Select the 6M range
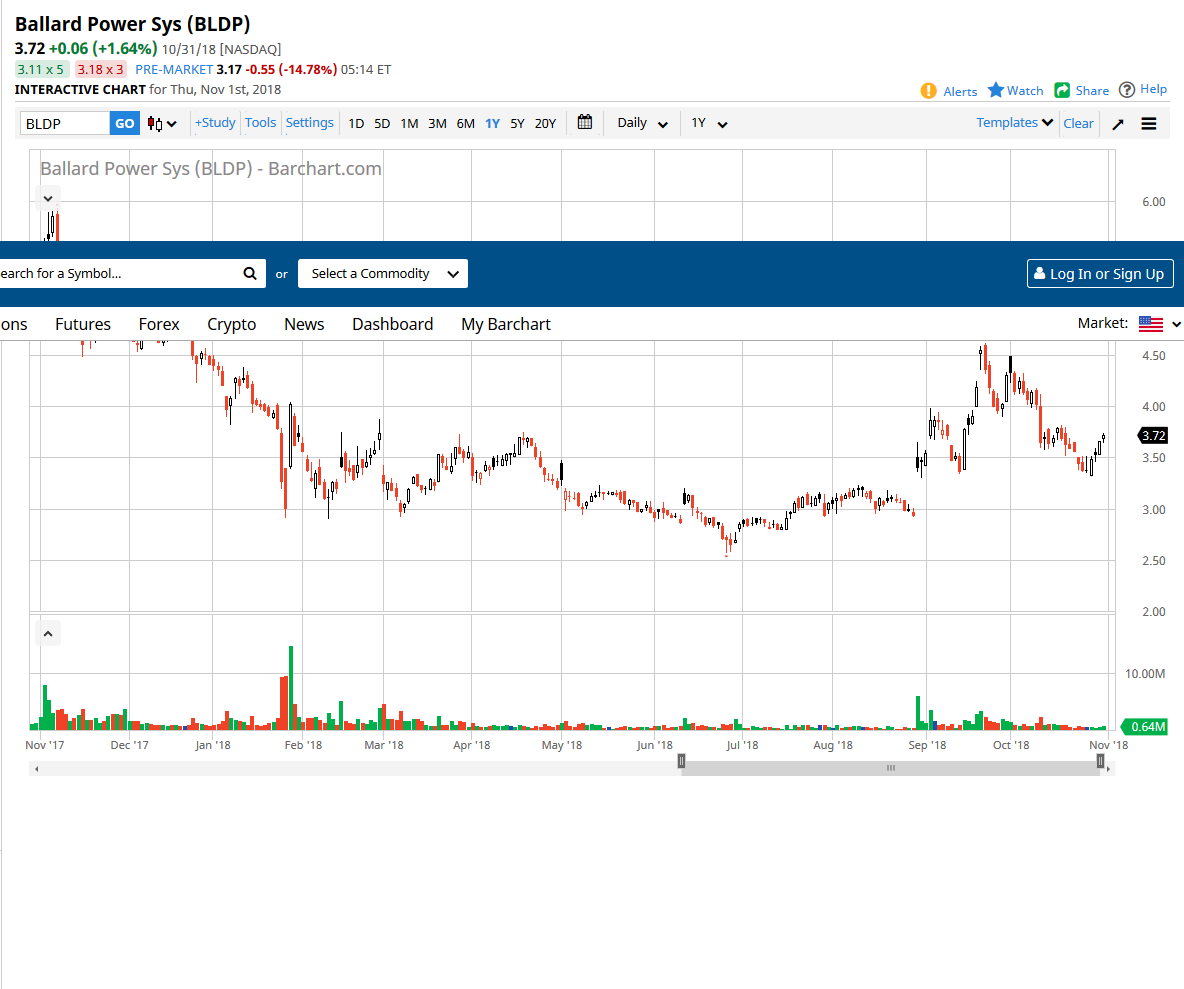This screenshot has width=1184, height=989. 466,124
